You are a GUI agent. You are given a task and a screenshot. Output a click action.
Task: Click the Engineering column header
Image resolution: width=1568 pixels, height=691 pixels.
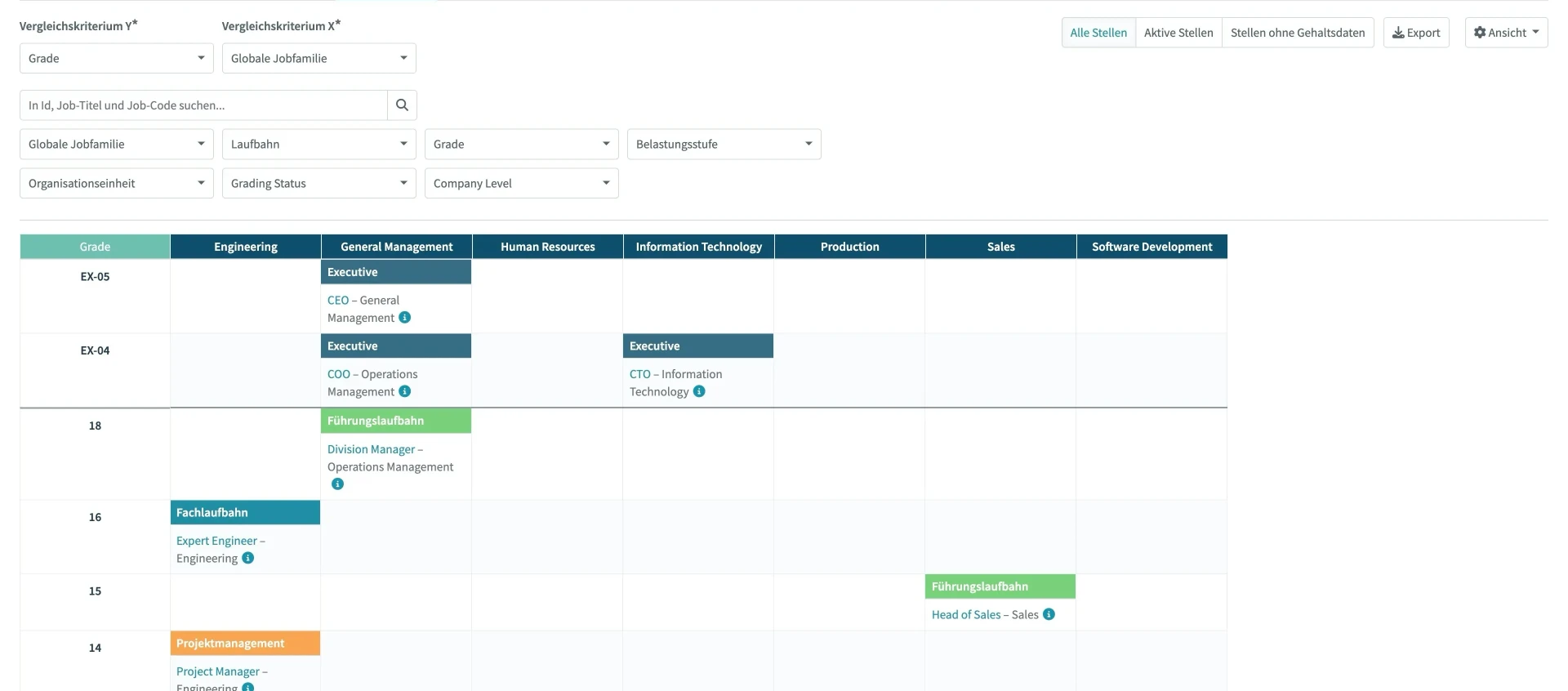point(246,247)
